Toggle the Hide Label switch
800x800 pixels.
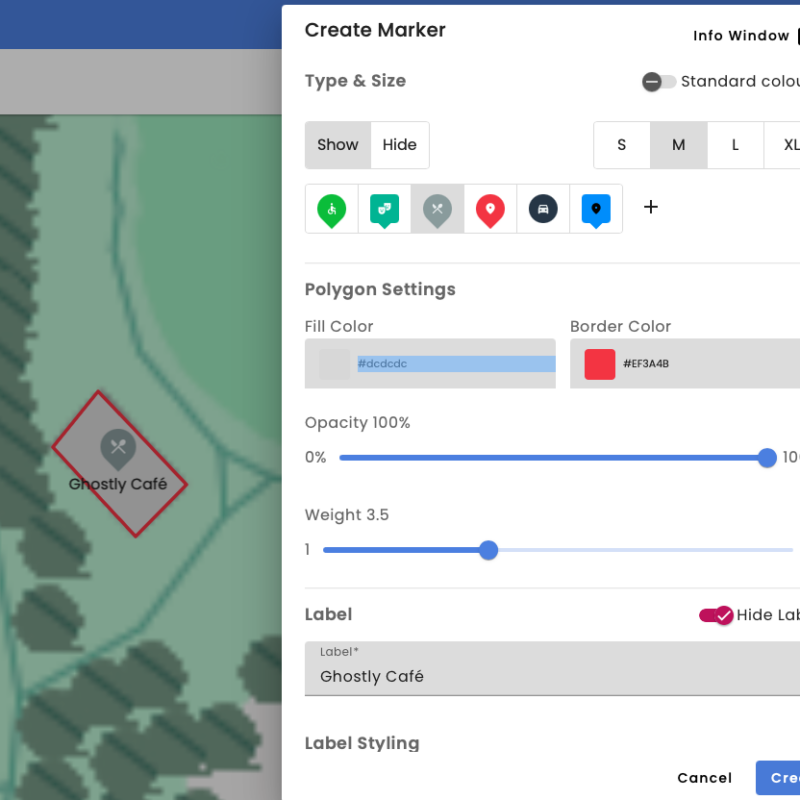coord(716,615)
